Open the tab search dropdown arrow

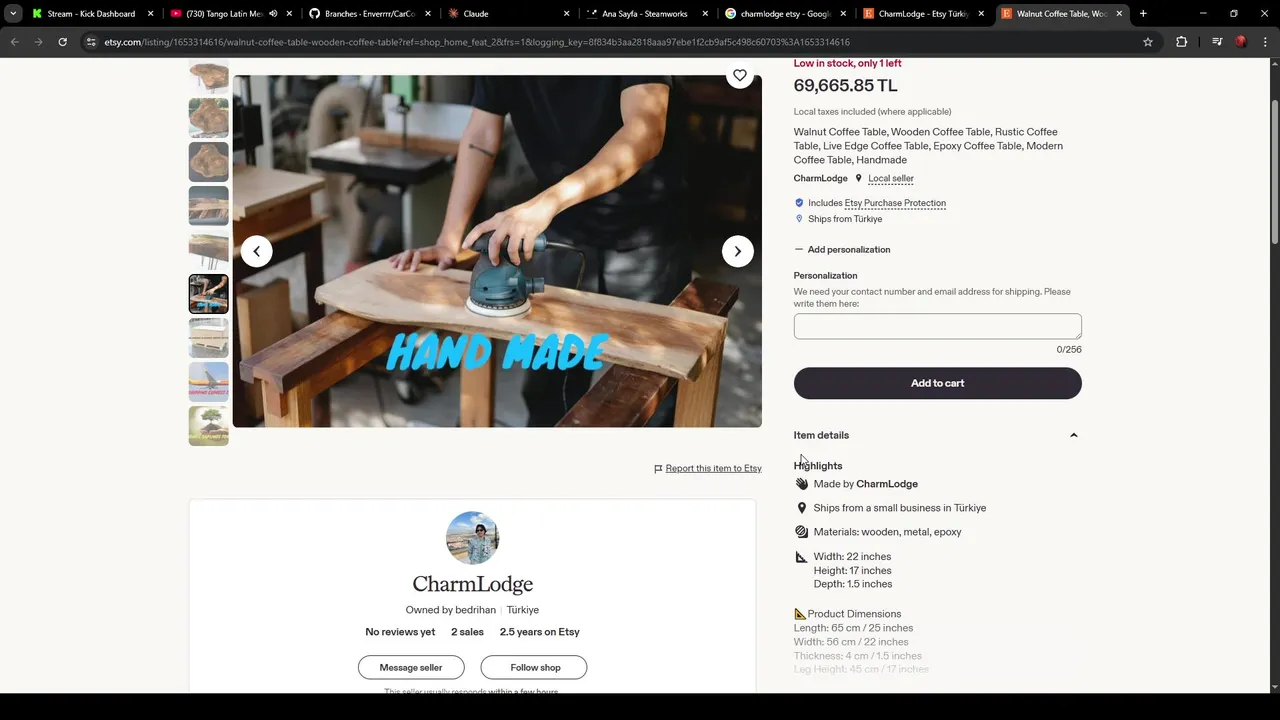[x=13, y=13]
